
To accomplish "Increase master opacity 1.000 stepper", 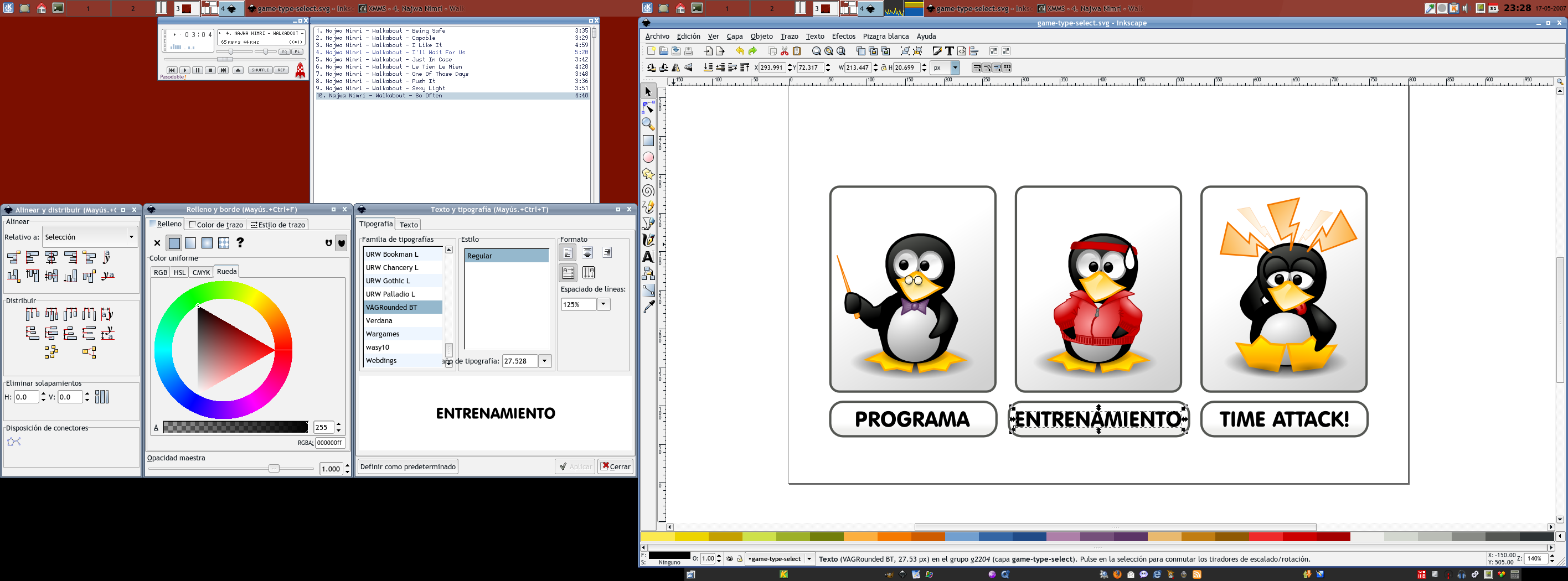I will (x=347, y=466).
